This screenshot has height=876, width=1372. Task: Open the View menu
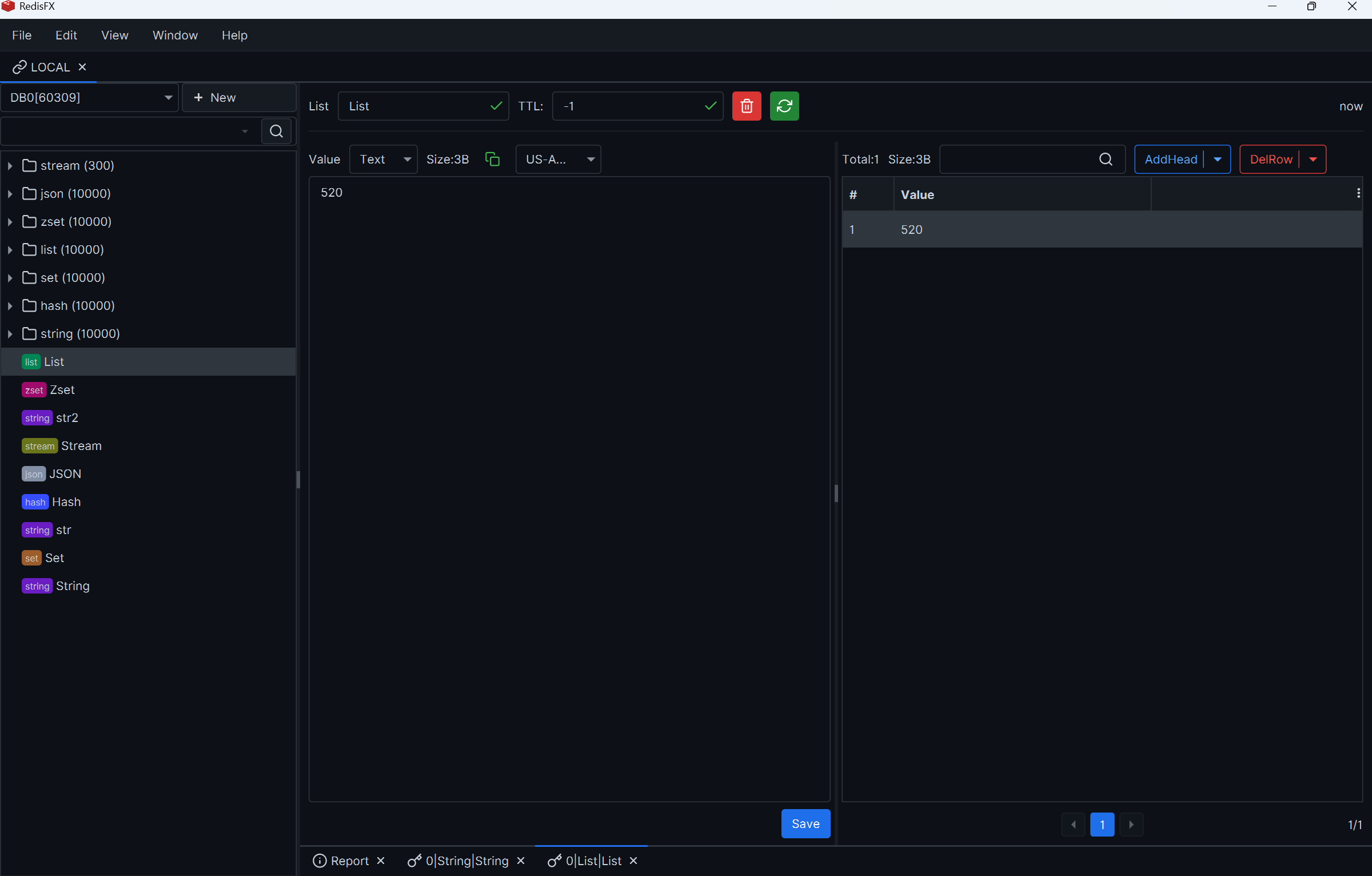coord(114,35)
